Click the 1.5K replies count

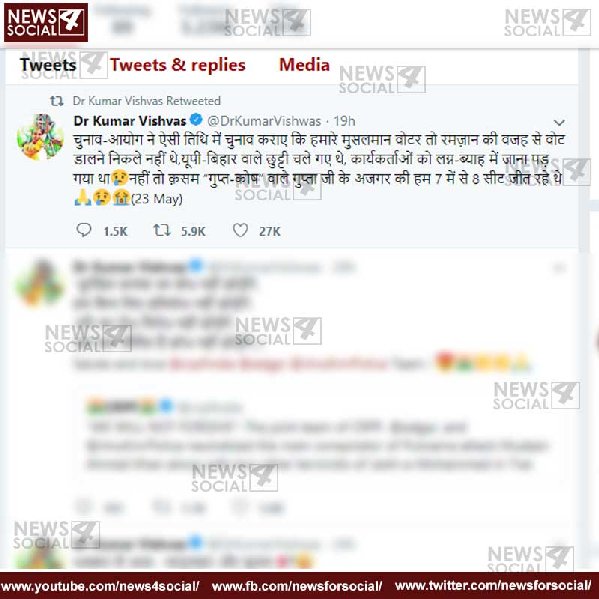(115, 232)
